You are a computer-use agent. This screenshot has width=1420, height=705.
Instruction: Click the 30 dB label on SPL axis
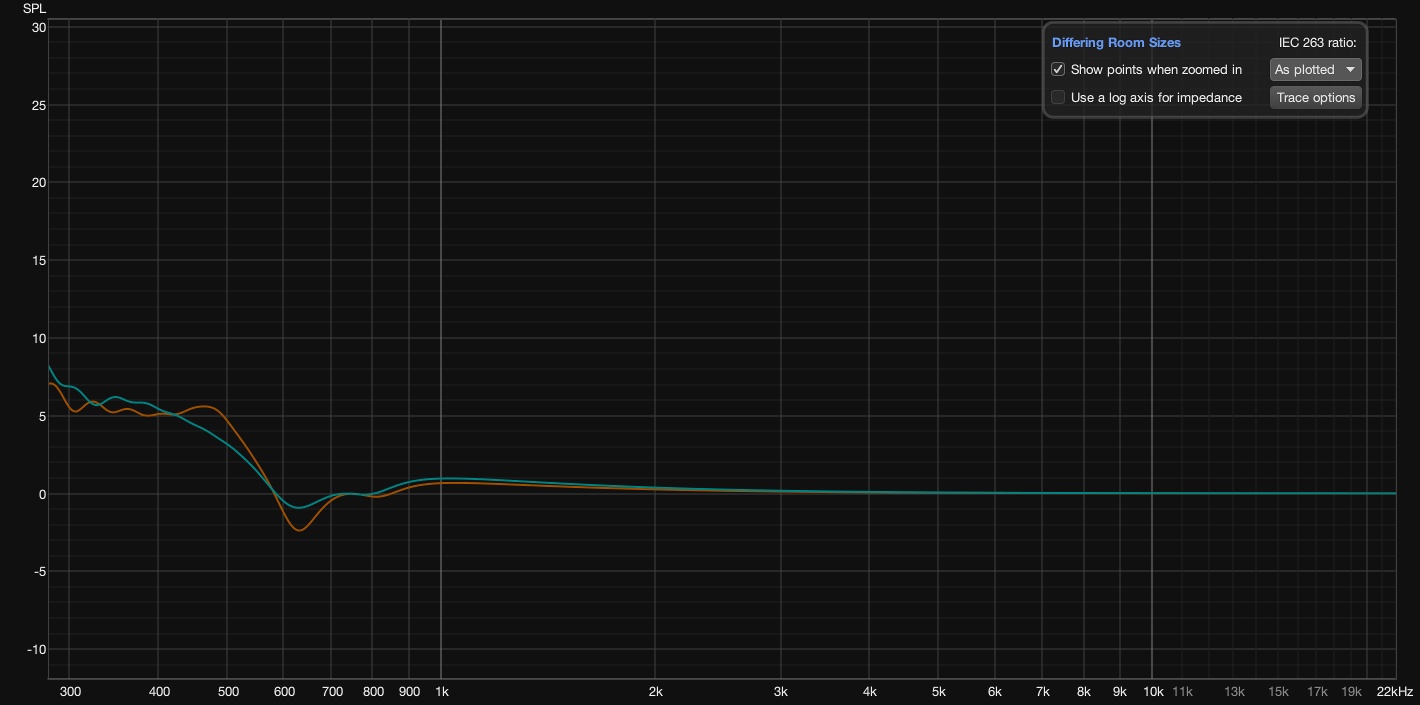[39, 28]
